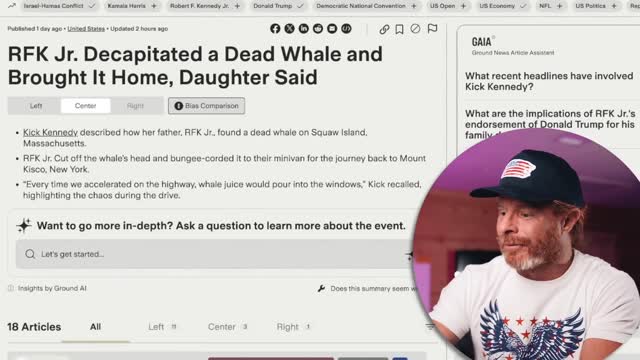This screenshot has width=640, height=360.
Task: Click the '18 Articles' heading
Action: [34, 327]
